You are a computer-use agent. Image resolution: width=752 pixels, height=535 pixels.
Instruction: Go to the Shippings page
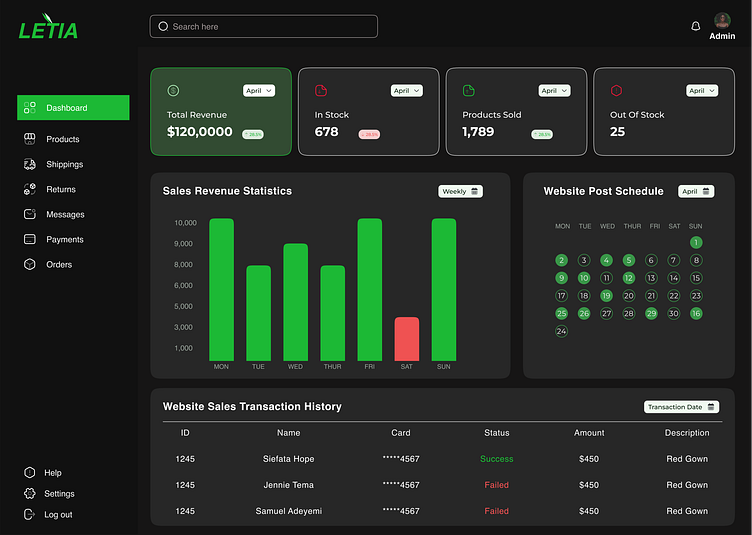point(64,164)
